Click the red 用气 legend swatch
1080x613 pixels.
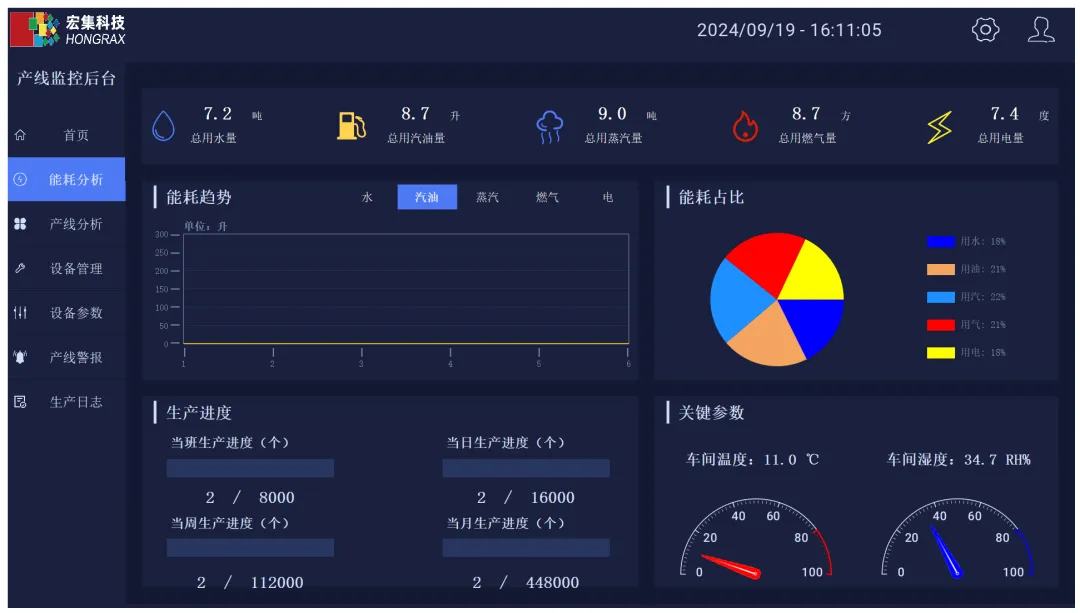[x=940, y=324]
